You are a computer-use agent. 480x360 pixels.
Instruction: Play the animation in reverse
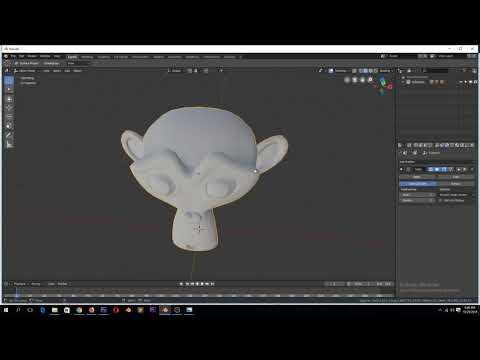(x=197, y=284)
